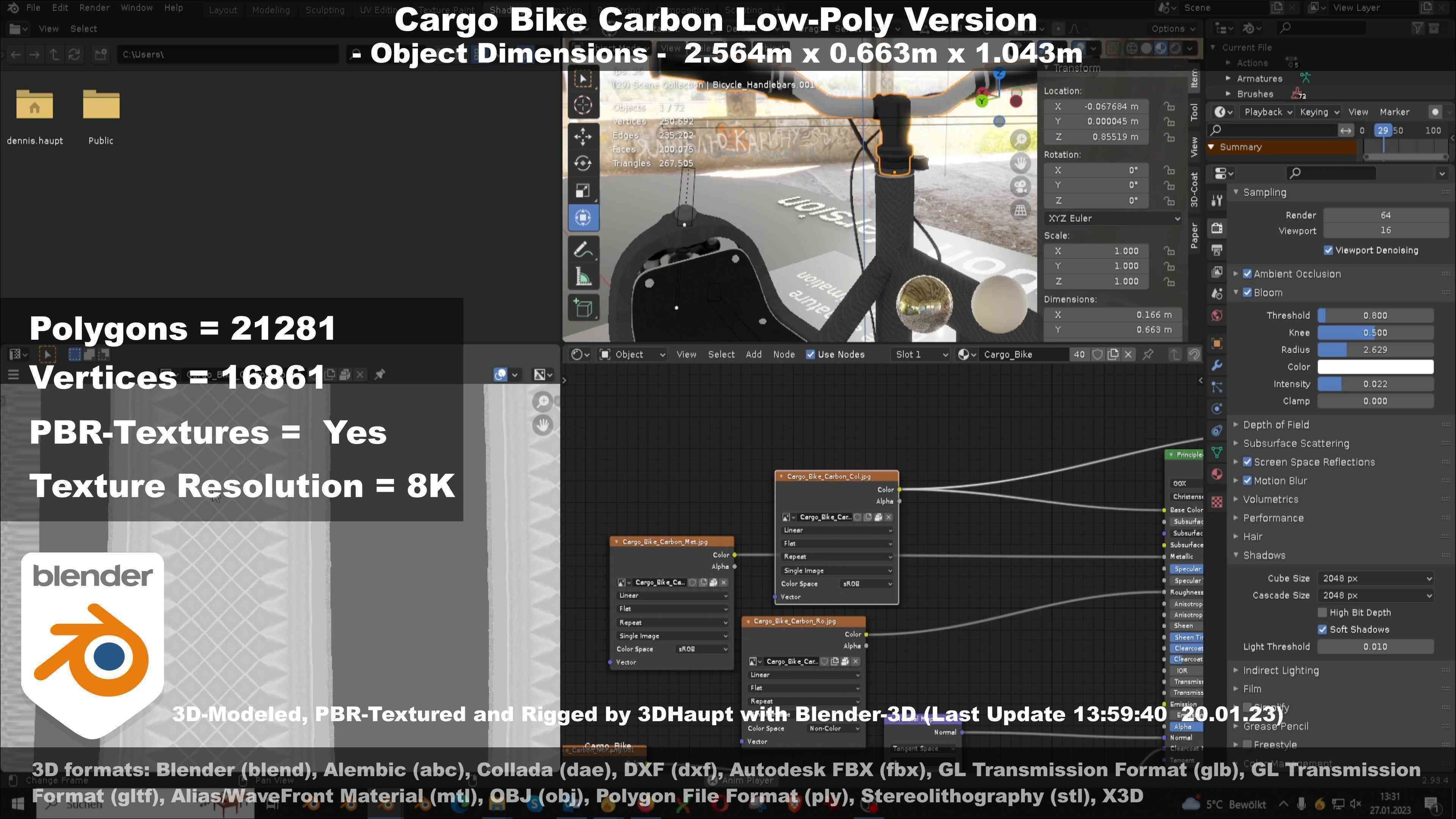The image size is (1456, 819).
Task: Adjust the Bloom Radius slider
Action: tap(1375, 349)
